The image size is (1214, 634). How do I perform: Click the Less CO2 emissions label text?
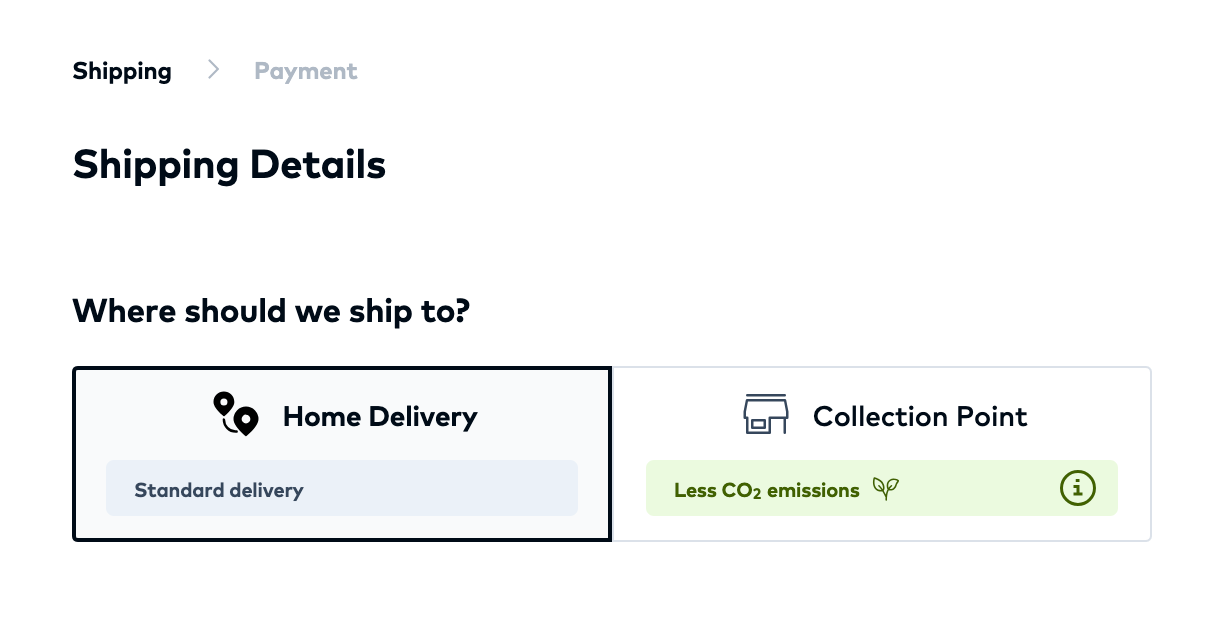pos(766,490)
